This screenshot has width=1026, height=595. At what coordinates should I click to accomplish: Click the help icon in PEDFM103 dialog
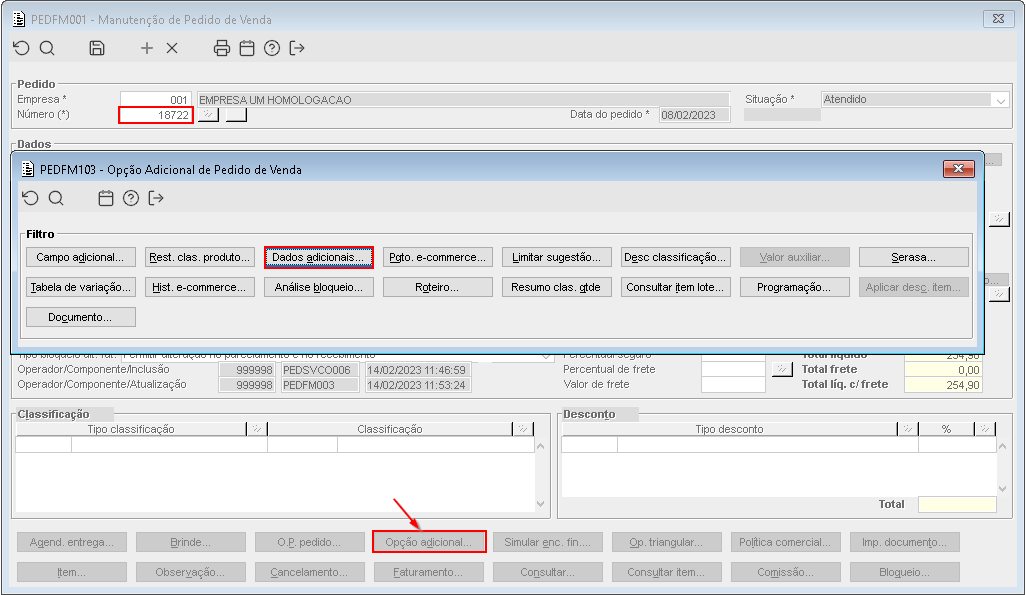[131, 198]
